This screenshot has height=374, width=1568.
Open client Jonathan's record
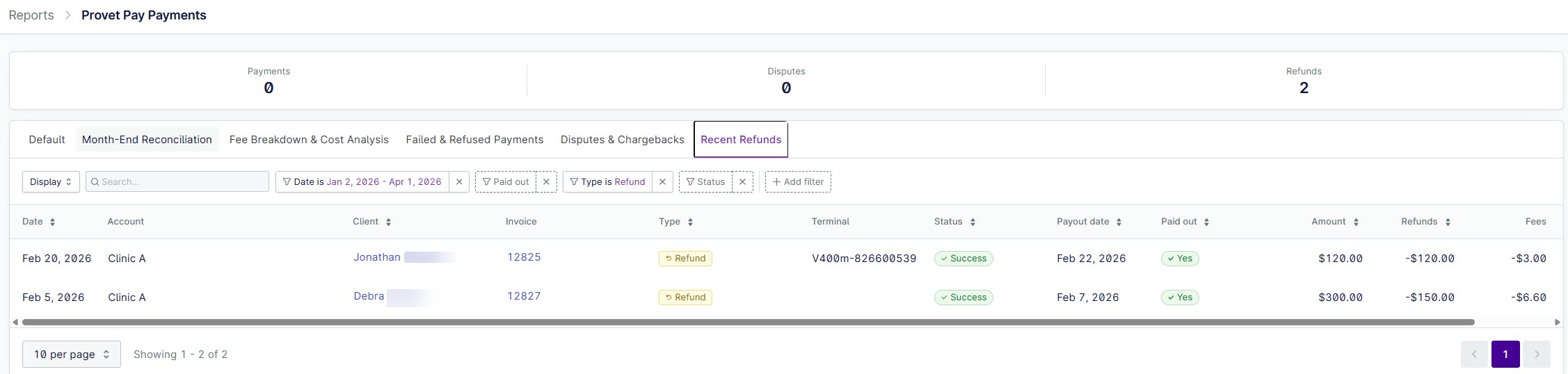click(377, 257)
